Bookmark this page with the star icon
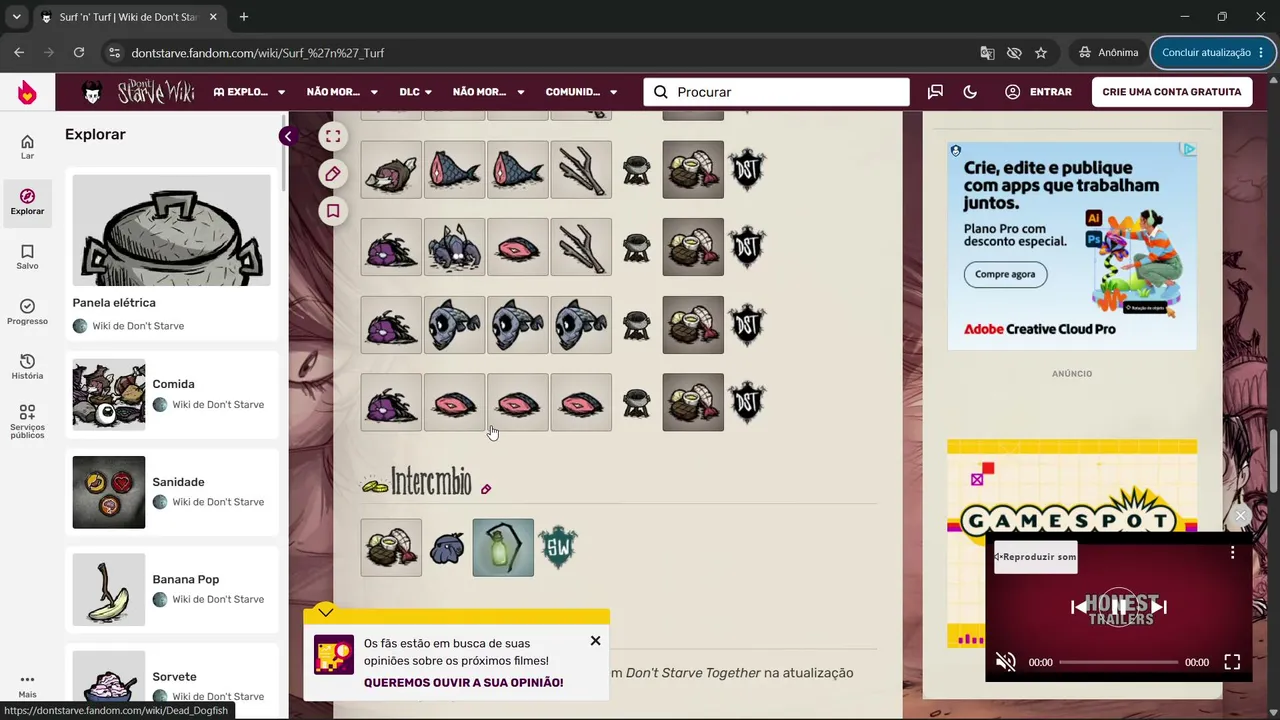Viewport: 1280px width, 720px height. [1041, 52]
